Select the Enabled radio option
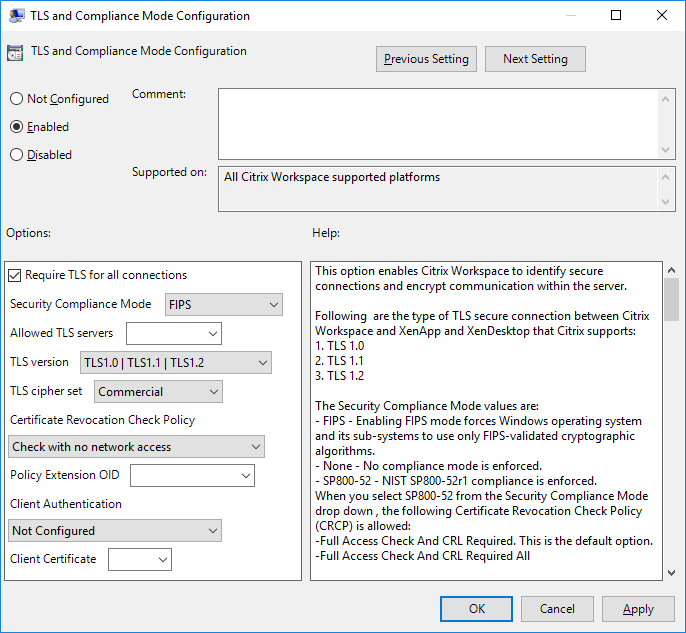The height and width of the screenshot is (633, 686). tap(16, 127)
